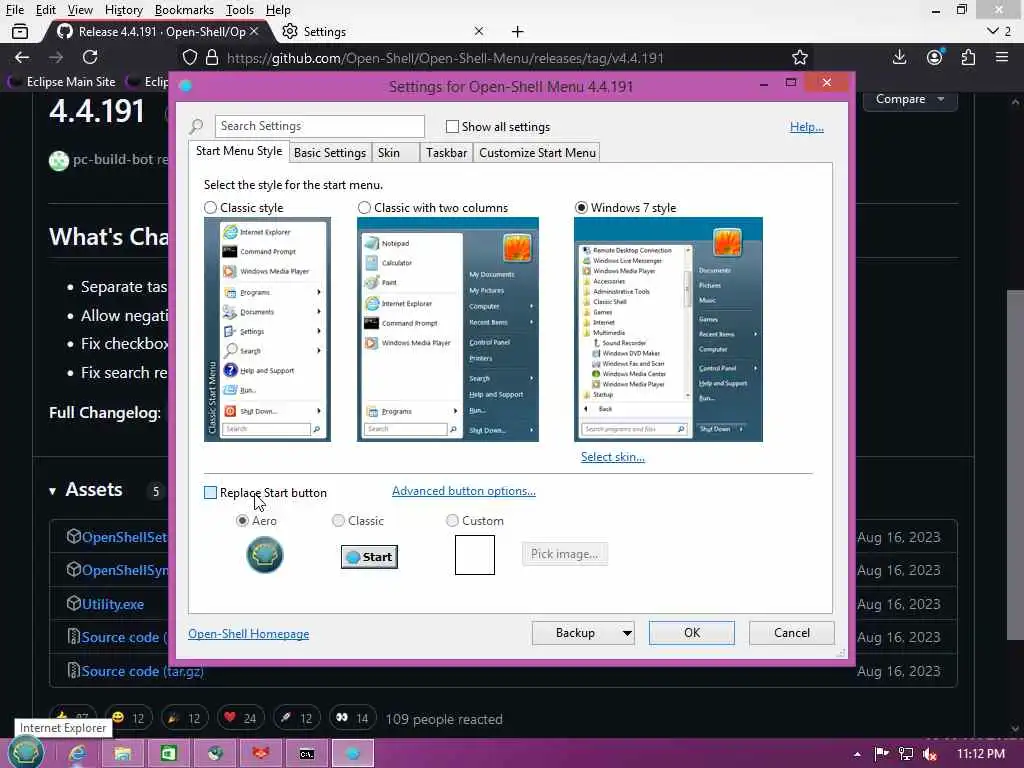This screenshot has height=768, width=1024.
Task: Open the browser account icon
Action: (x=935, y=57)
